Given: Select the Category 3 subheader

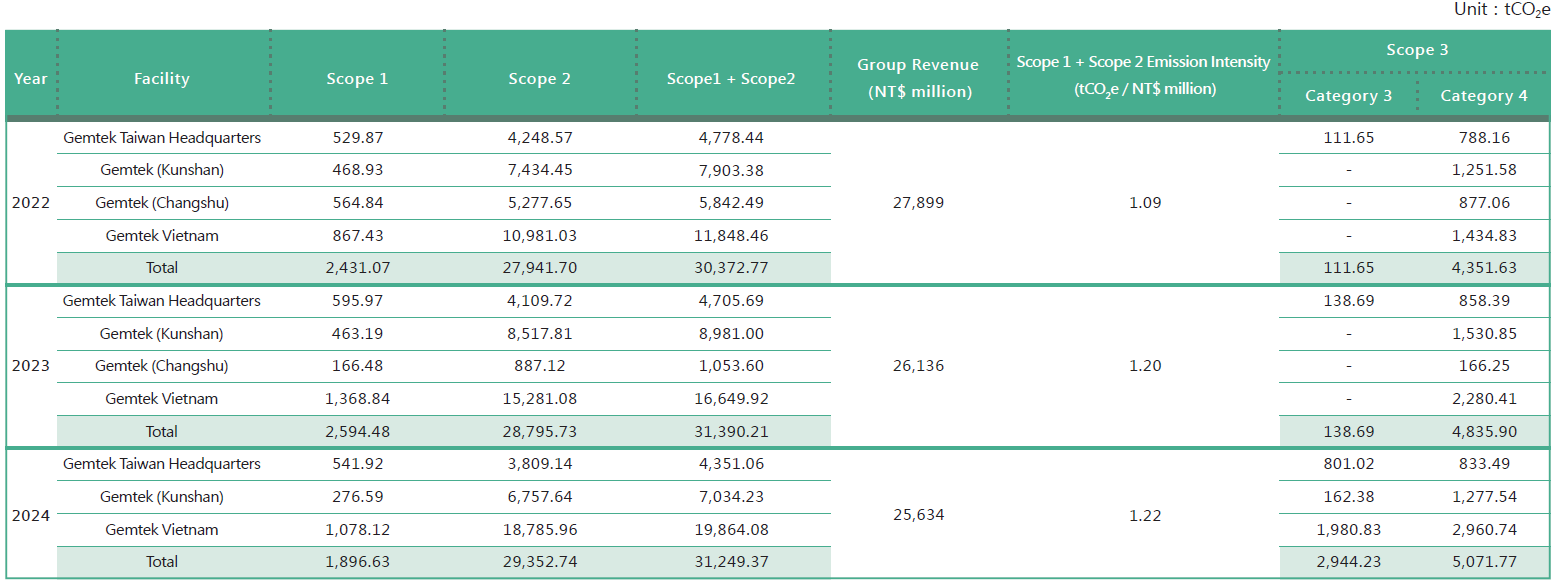Looking at the screenshot, I should pos(1348,96).
